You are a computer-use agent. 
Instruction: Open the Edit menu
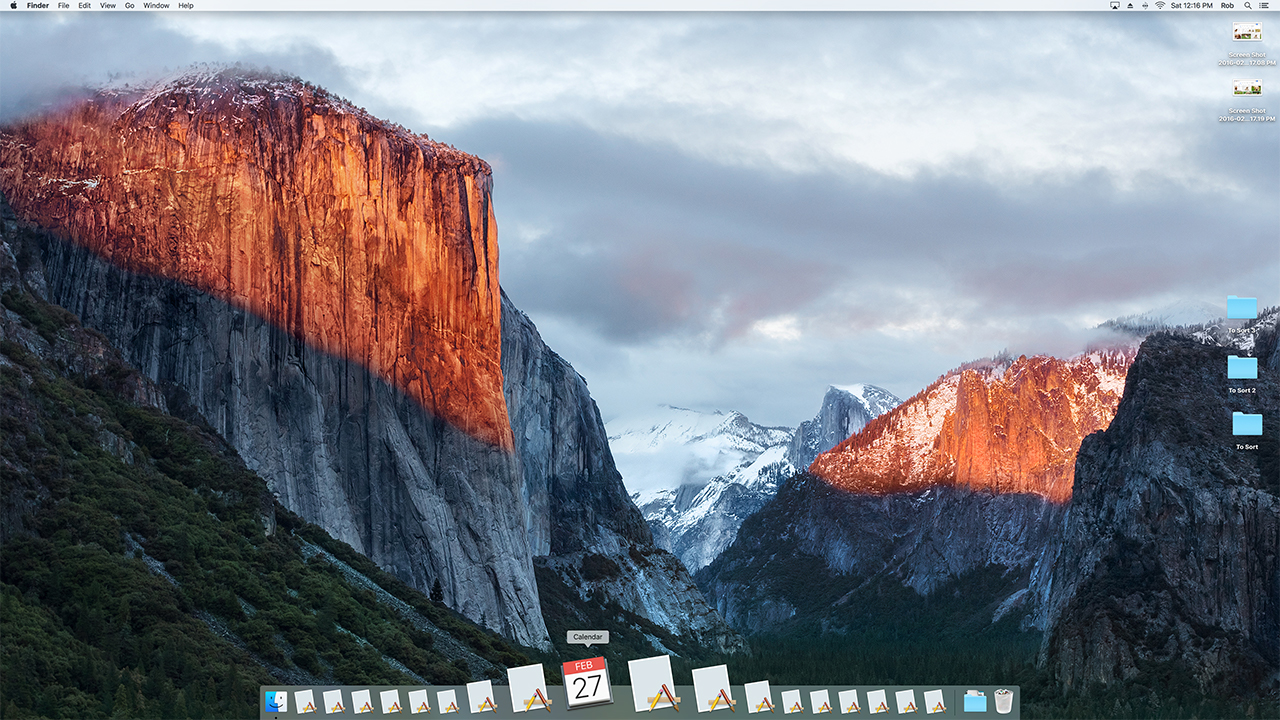(85, 6)
